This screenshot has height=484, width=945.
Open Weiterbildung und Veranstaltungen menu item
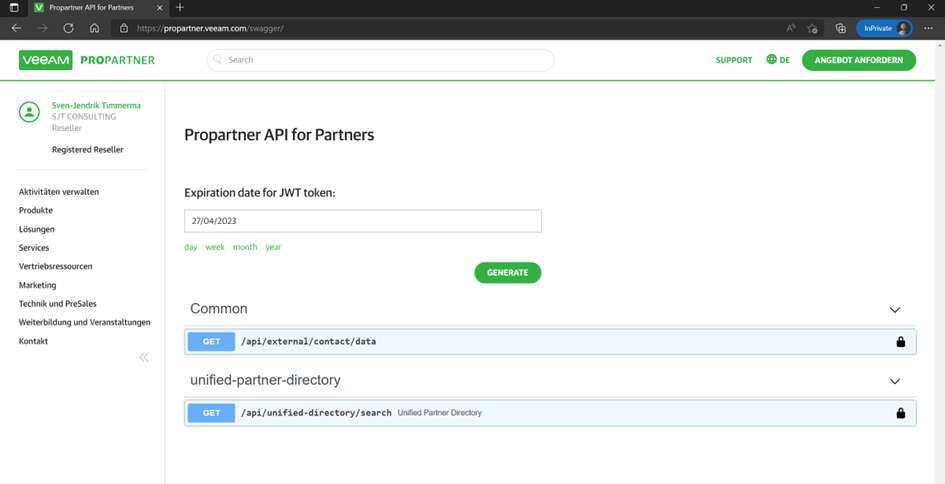point(84,322)
